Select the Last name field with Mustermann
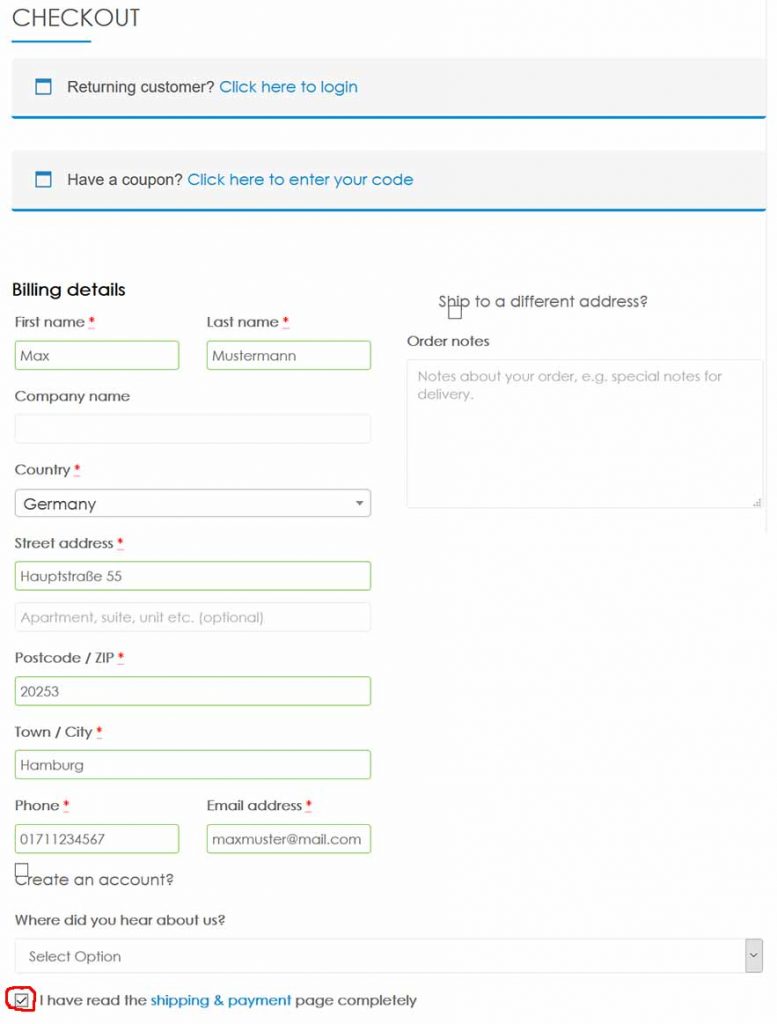777x1024 pixels. (x=289, y=355)
